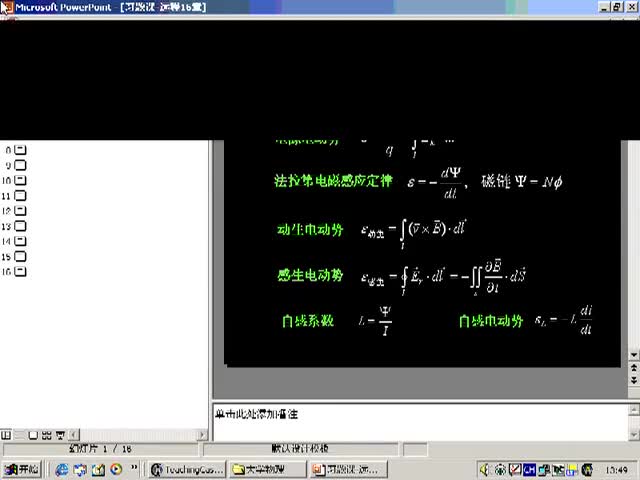Image resolution: width=640 pixels, height=480 pixels.
Task: Expand the quick launch overflow chevron
Action: pos(134,467)
